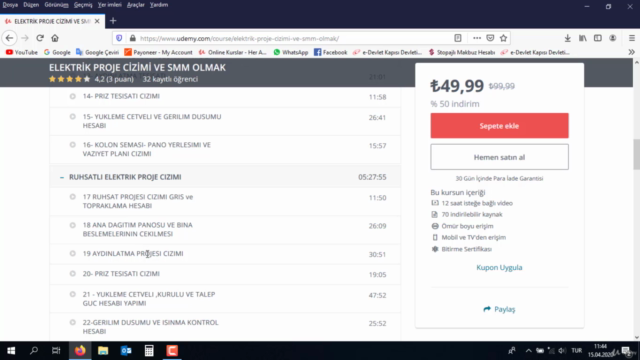Bookmark this page with star icon
The width and height of the screenshot is (640, 360).
pos(503,38)
